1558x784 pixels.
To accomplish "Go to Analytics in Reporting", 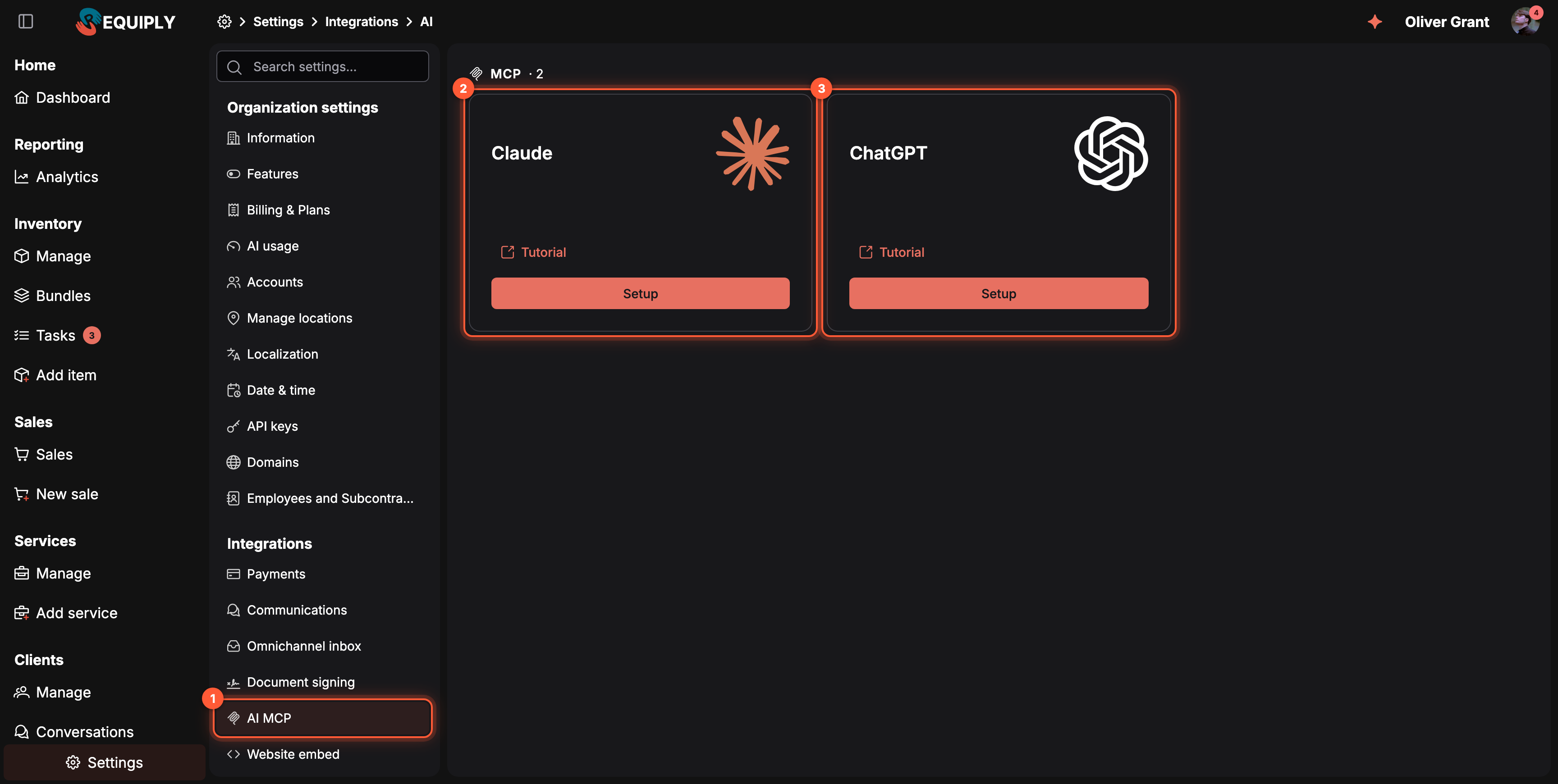I will (x=56, y=177).
